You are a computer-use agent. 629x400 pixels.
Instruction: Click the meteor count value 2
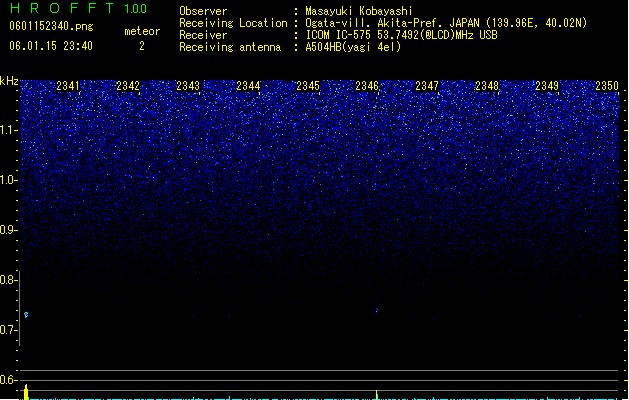(142, 46)
